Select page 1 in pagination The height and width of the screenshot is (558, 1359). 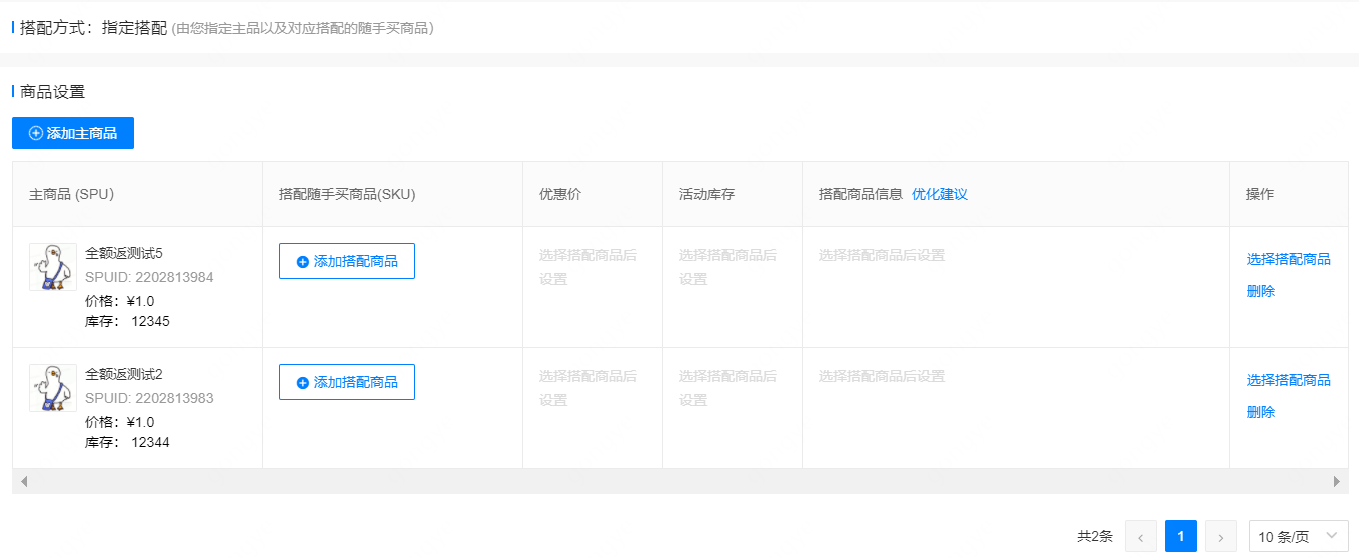tap(1181, 537)
